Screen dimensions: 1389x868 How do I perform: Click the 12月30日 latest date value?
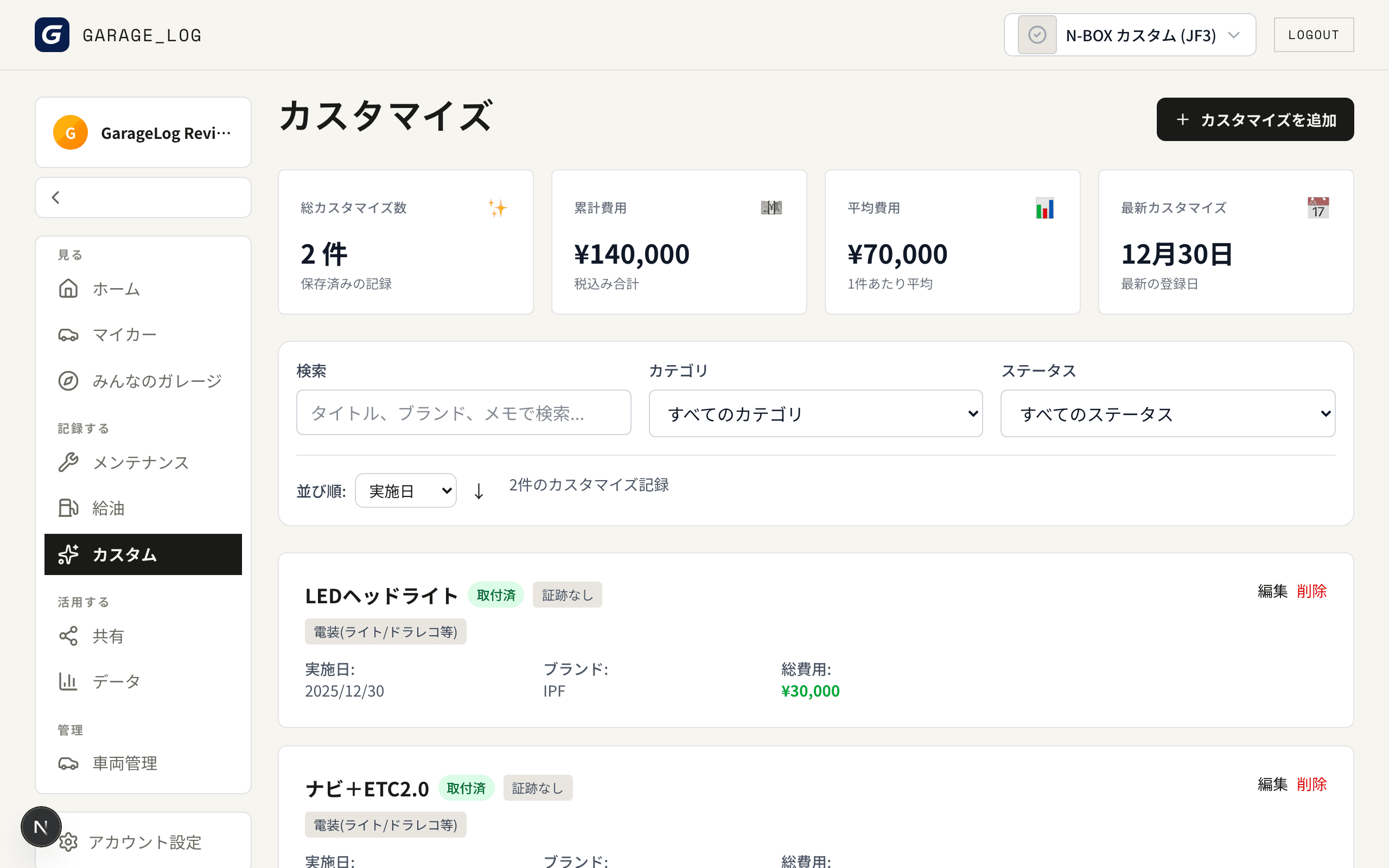pos(1177,254)
